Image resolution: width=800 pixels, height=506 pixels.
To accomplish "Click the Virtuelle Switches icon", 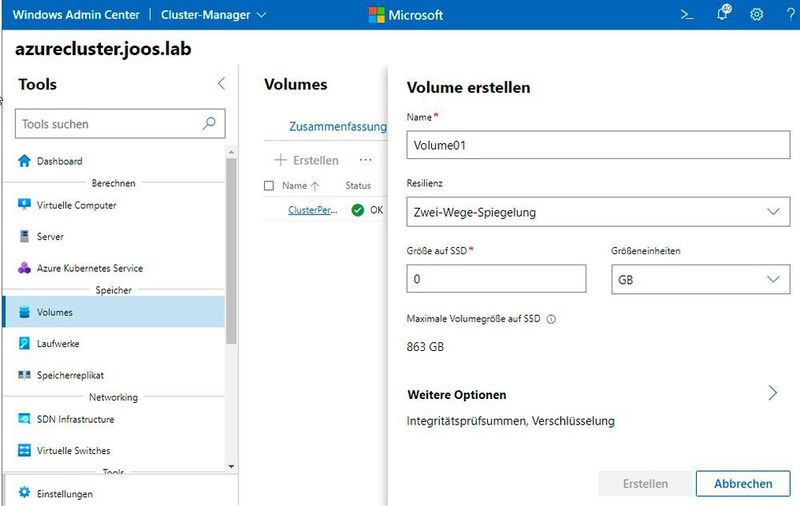I will 24,450.
